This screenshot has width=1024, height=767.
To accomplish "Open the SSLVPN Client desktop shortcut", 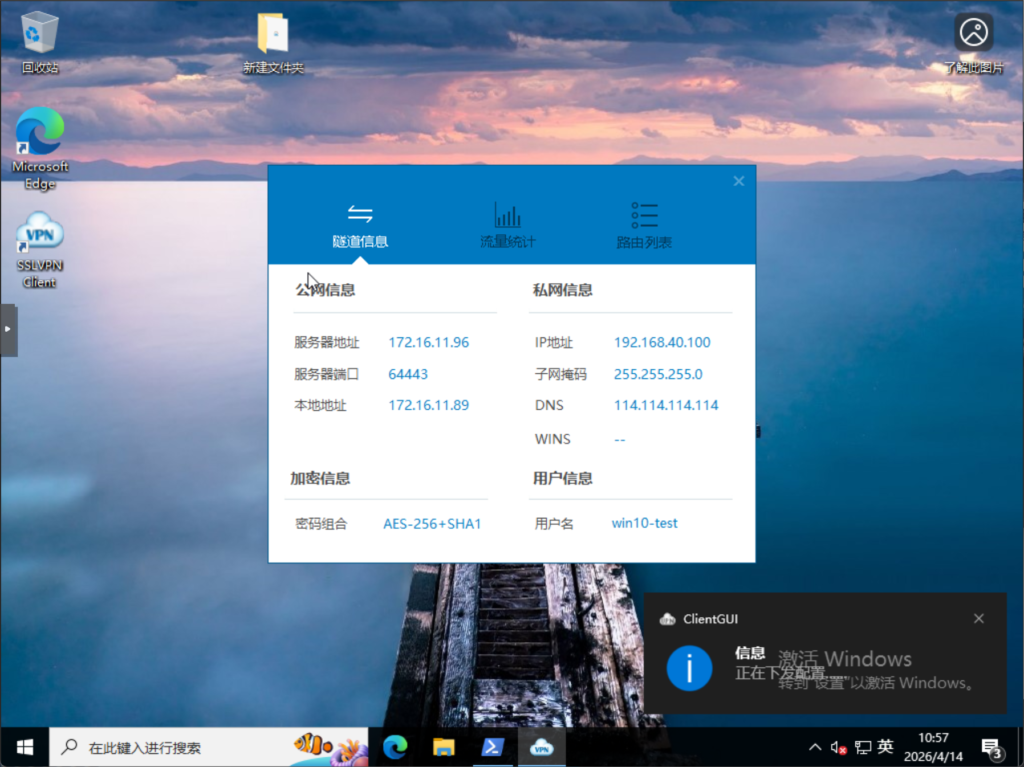I will coord(38,240).
